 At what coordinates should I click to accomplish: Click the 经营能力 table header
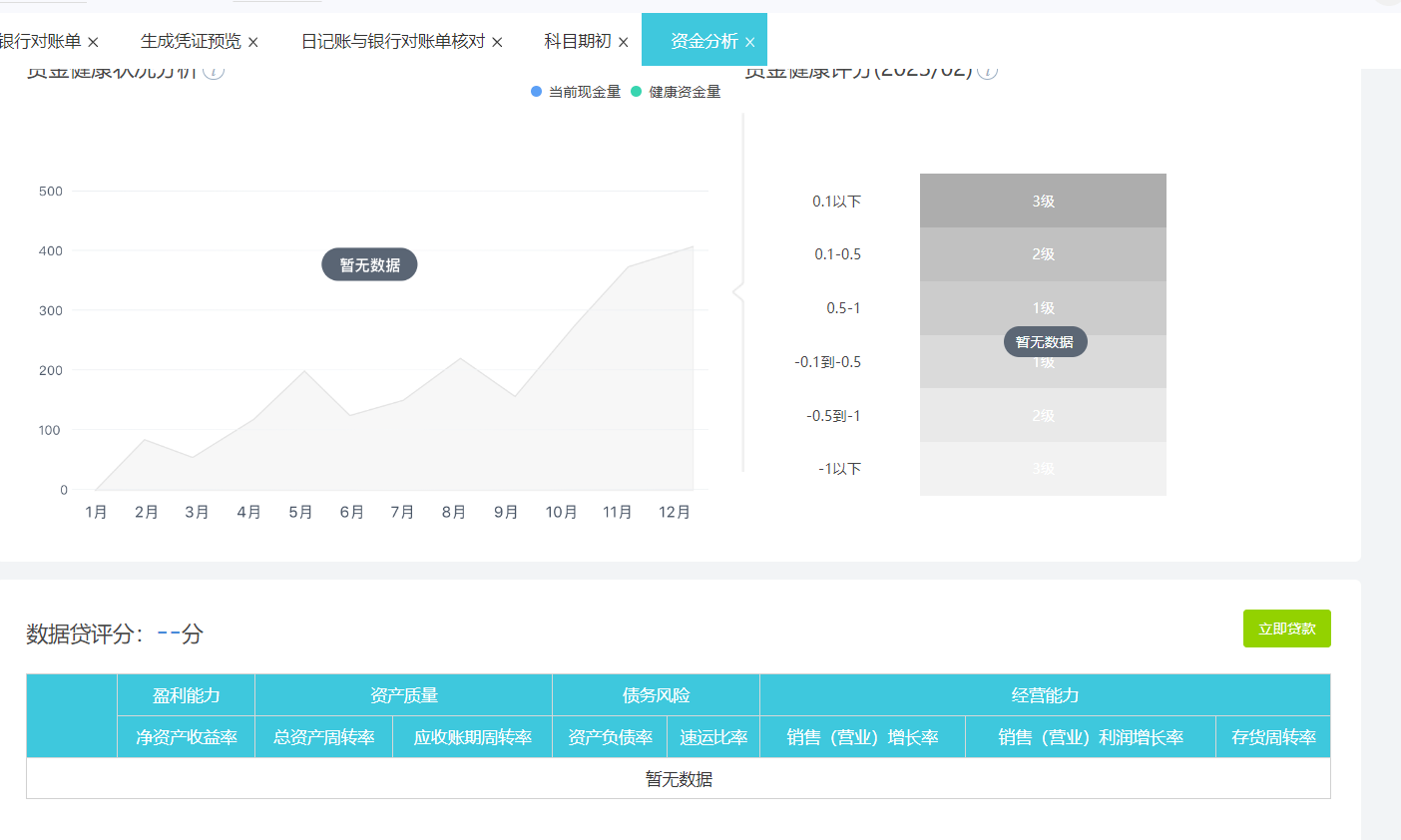1044,694
